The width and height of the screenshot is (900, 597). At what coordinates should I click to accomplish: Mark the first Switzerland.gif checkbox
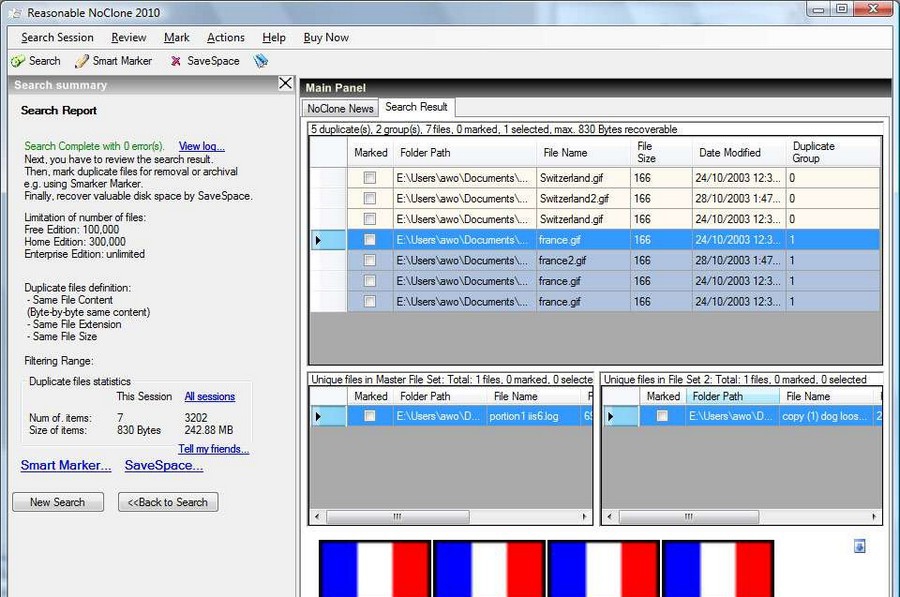[370, 178]
